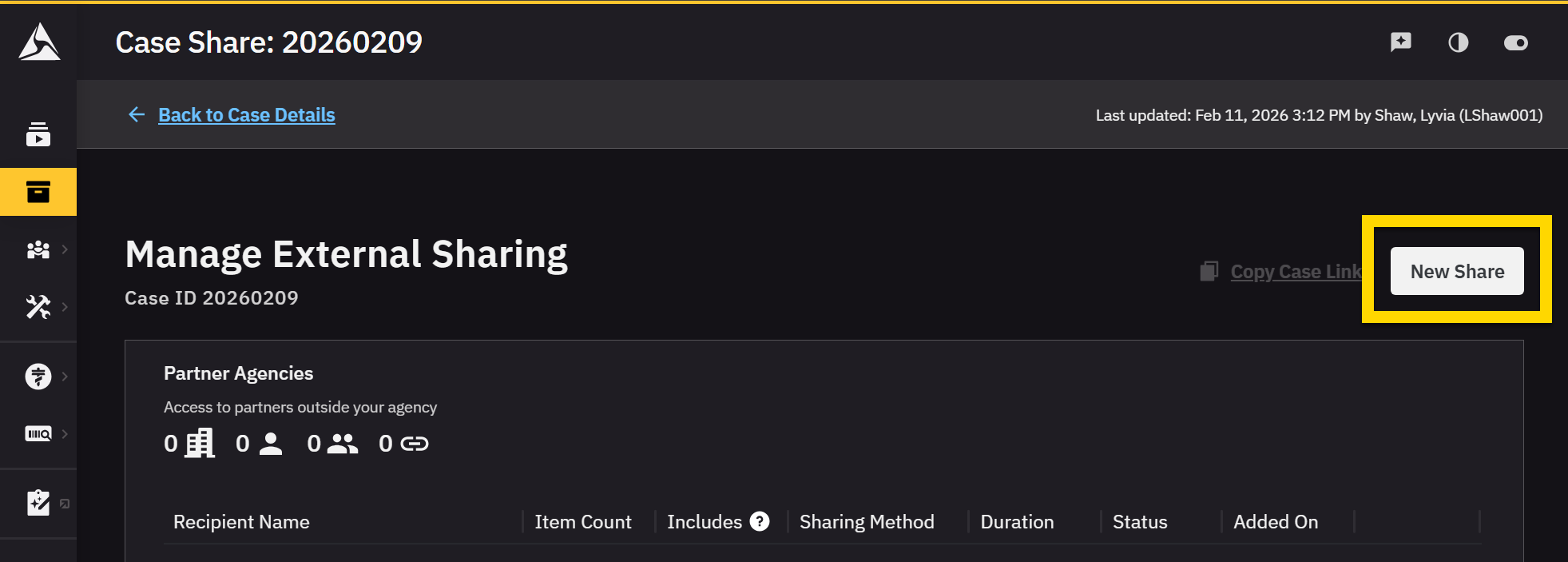Screen dimensions: 1568x562
Task: Click the agency logo in top left corner
Action: coord(38,42)
